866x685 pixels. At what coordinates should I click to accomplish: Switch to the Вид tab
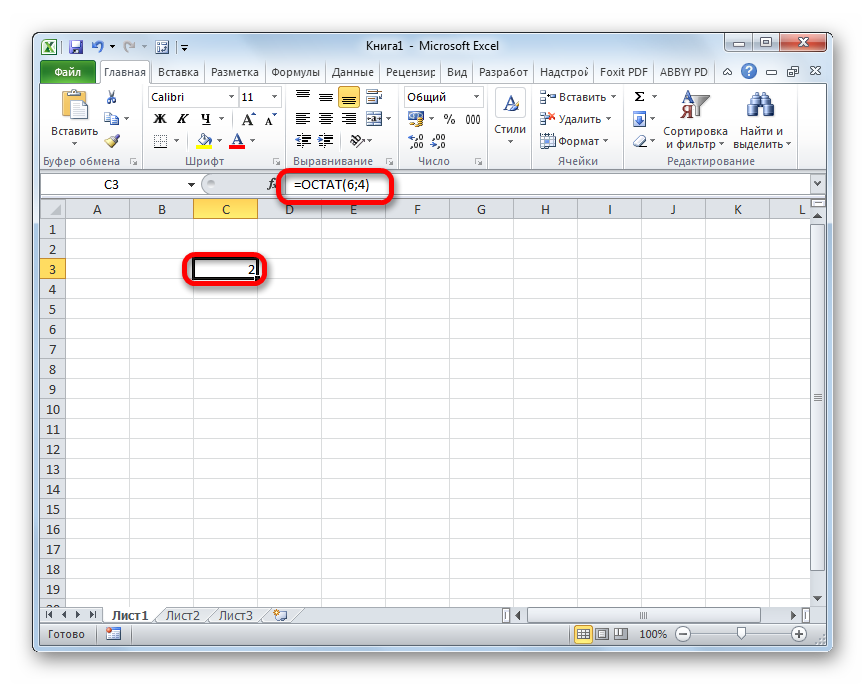coord(457,72)
